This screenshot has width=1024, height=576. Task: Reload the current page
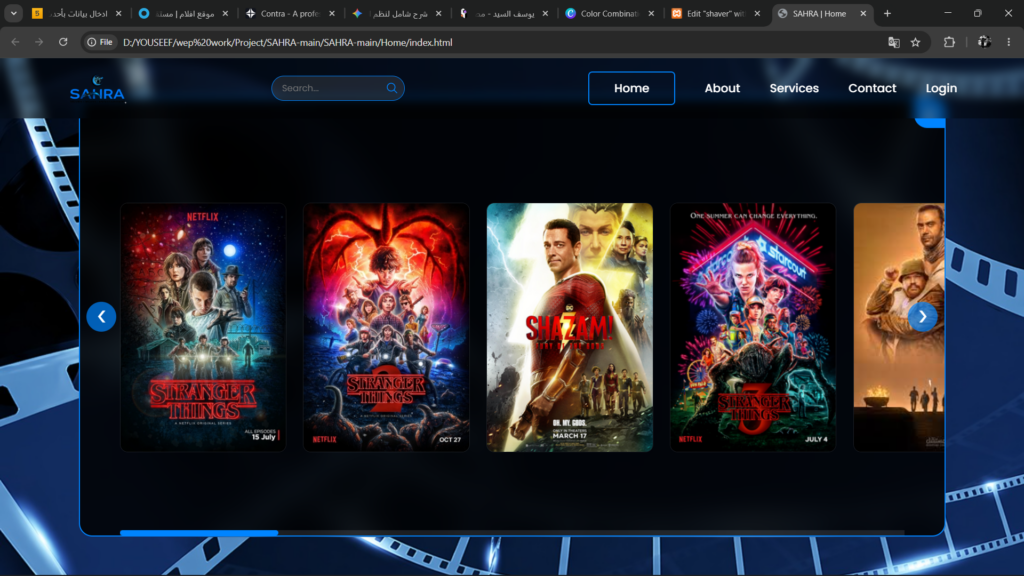click(x=63, y=42)
